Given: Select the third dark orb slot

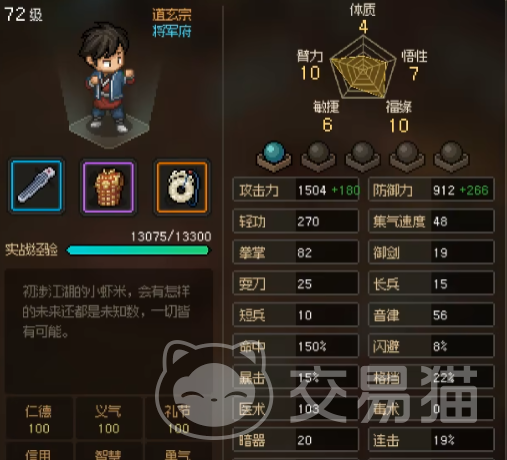Looking at the screenshot, I should [363, 156].
